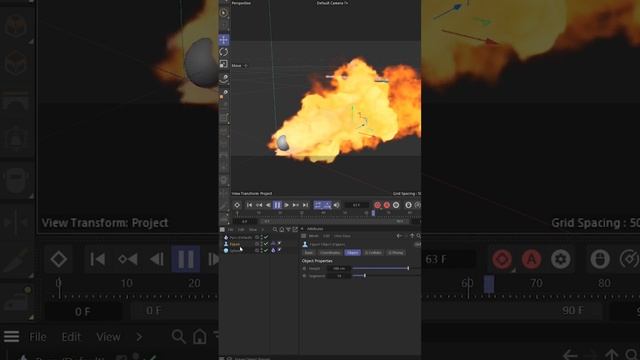Toggle the enable checkmark for Pyro Default

click(266, 237)
